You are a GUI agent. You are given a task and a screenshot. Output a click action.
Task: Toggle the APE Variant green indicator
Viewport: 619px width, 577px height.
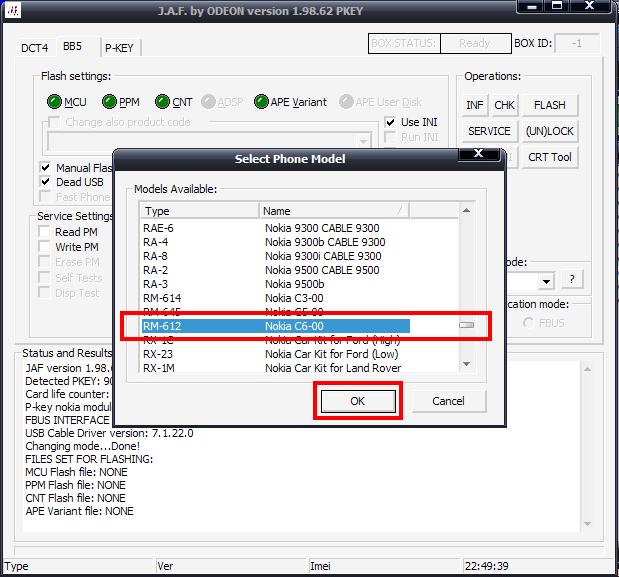pos(261,102)
